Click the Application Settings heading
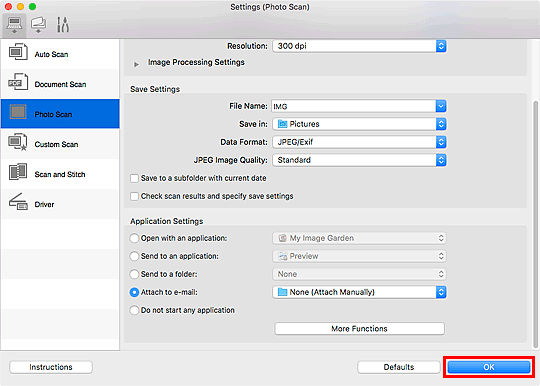 click(x=167, y=221)
